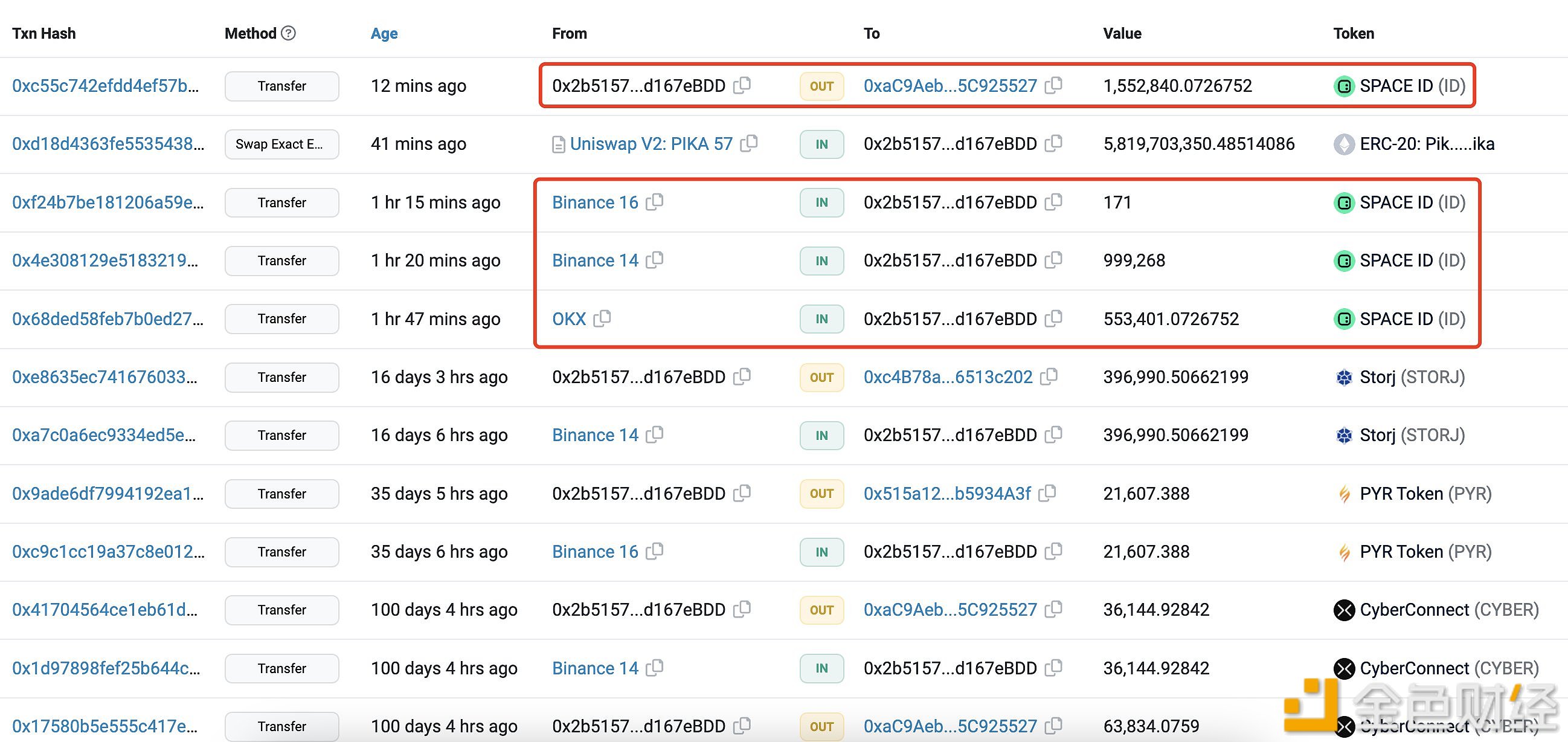This screenshot has height=742, width=1568.
Task: Open transaction hash 0xd18d4363fe5535438...
Action: (108, 144)
